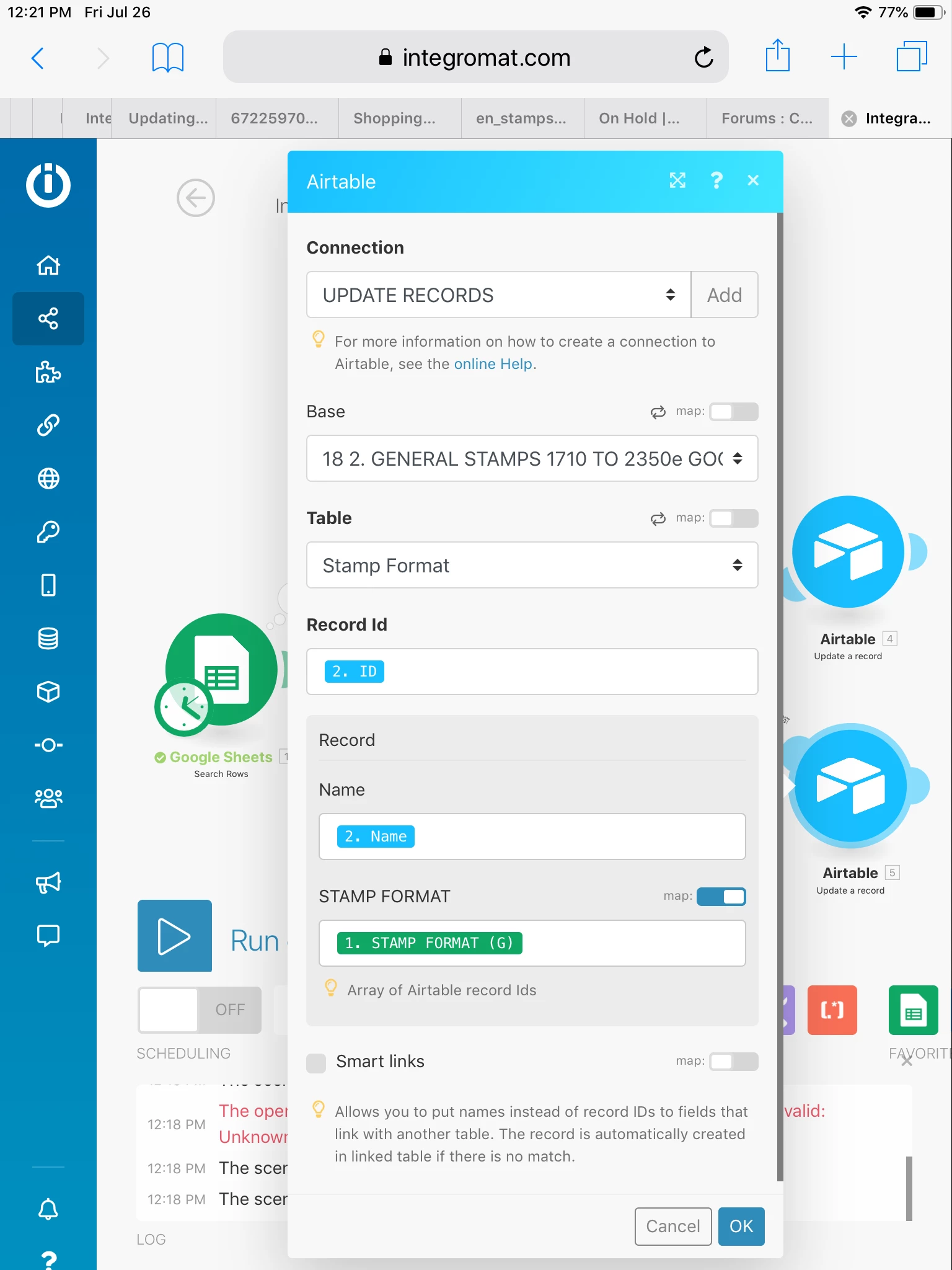Screen dimensions: 952x1270
Task: Open chat support icon in sidebar
Action: tap(48, 936)
